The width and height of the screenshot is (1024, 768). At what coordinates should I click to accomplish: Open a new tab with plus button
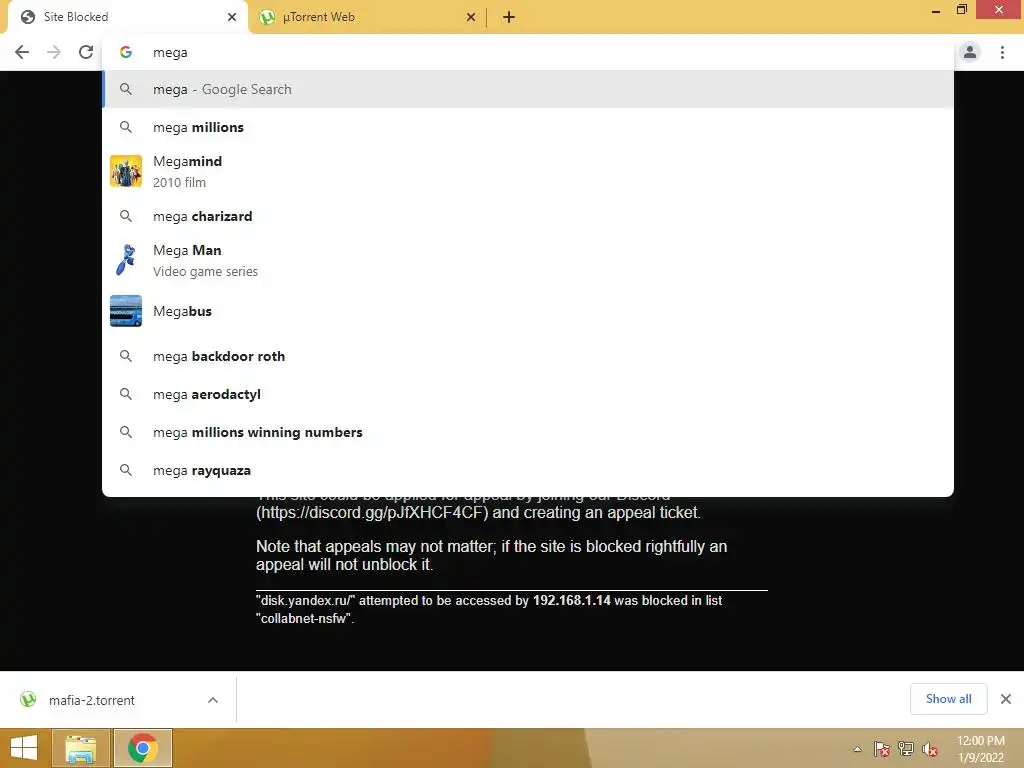(x=509, y=17)
